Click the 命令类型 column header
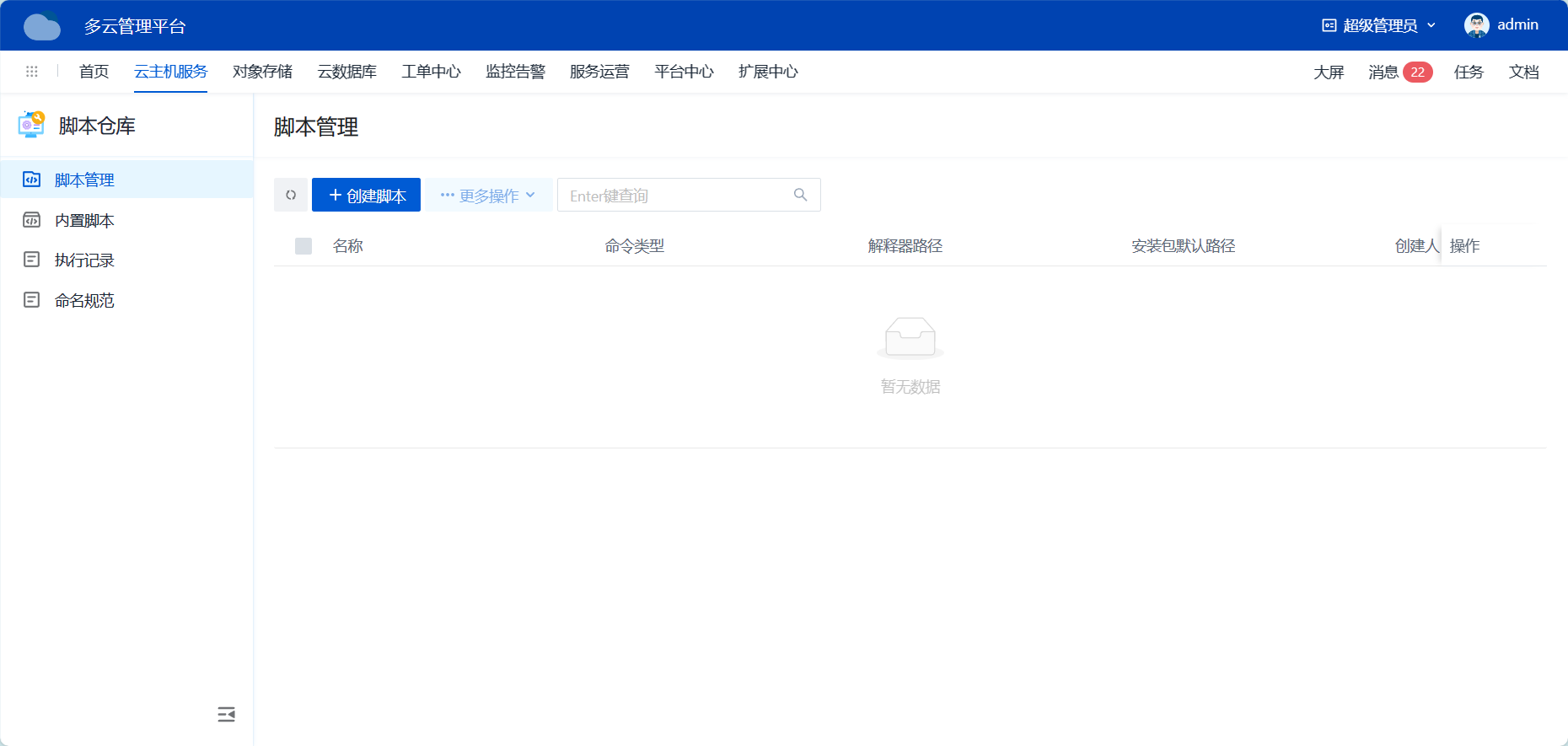This screenshot has height=746, width=1568. [x=635, y=245]
